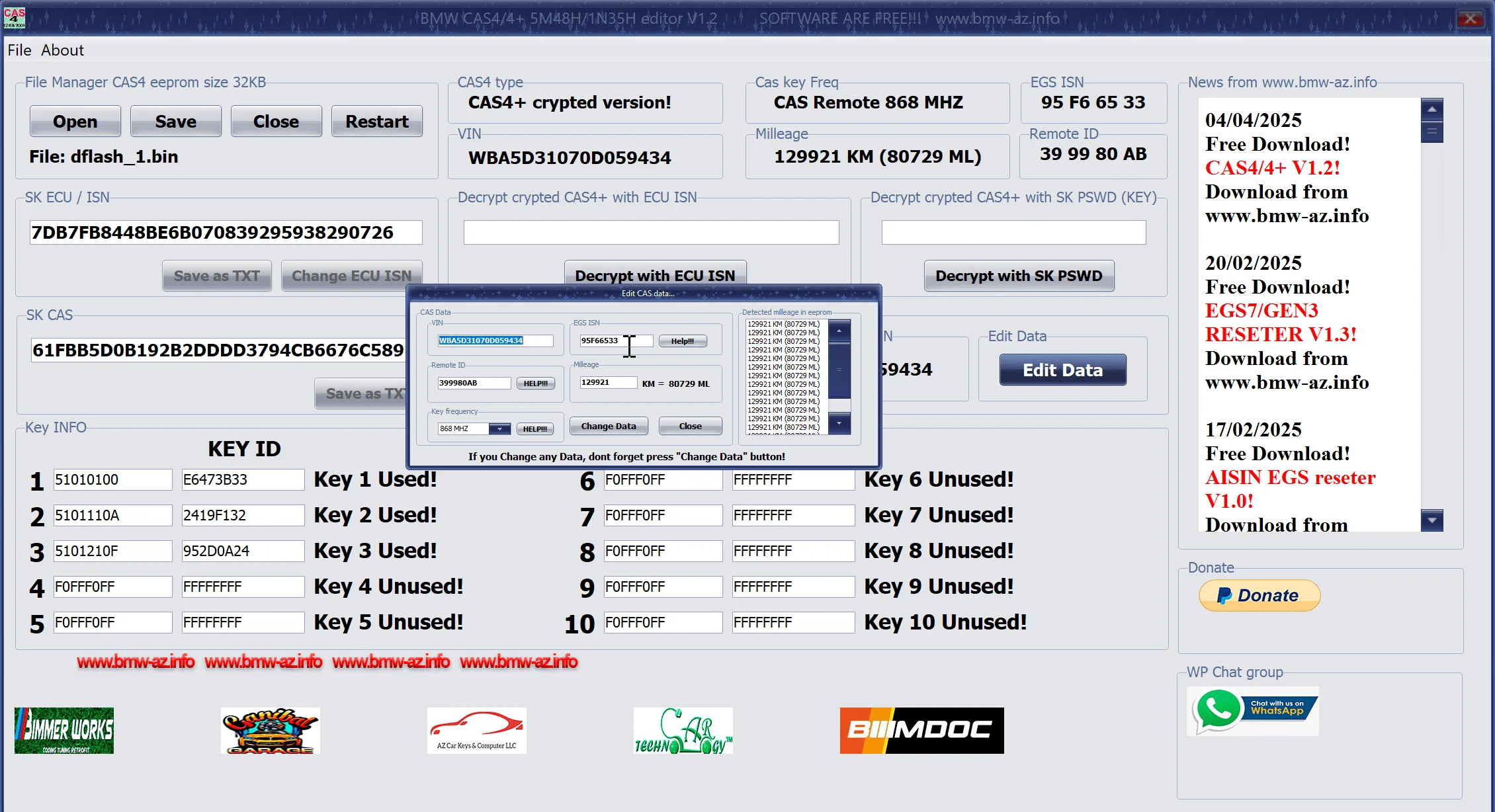This screenshot has width=1495, height=812.
Task: Click the AZ Car Keys & Computer logo
Action: point(477,731)
